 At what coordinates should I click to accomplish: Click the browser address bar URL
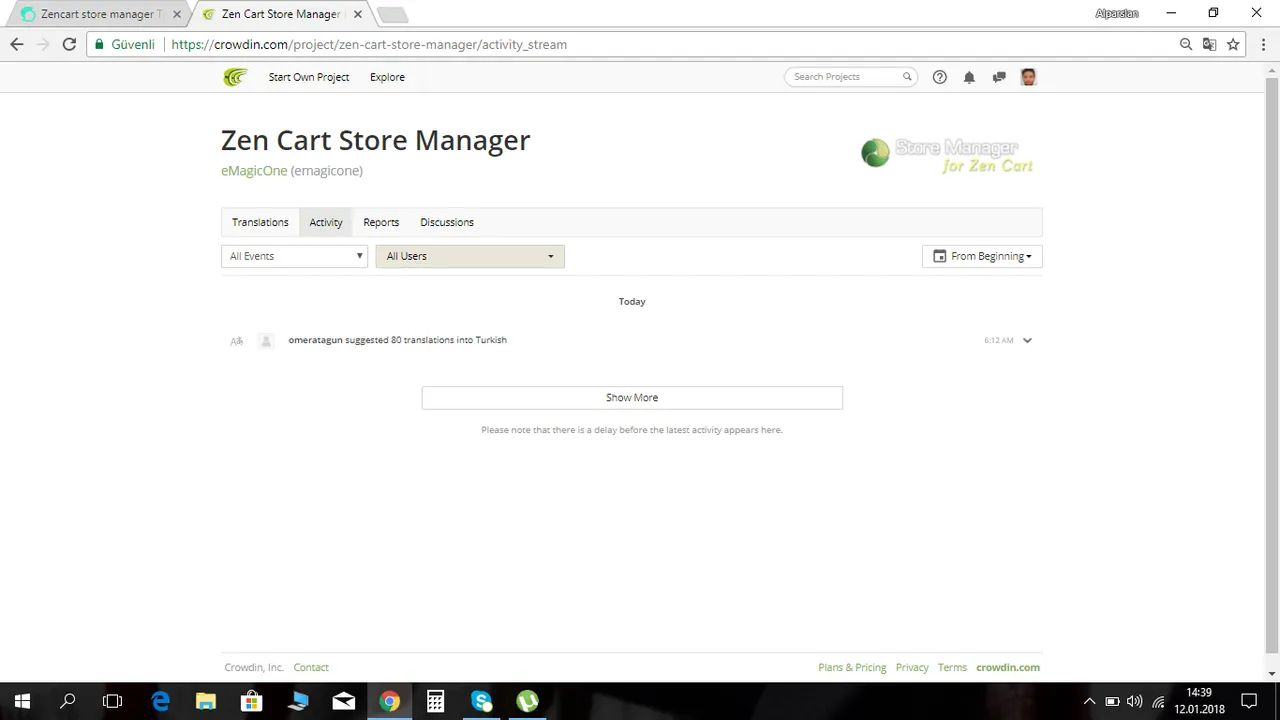pos(369,44)
